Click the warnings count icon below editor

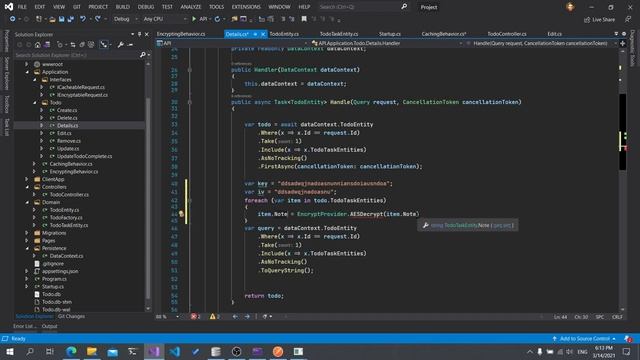(x=213, y=316)
